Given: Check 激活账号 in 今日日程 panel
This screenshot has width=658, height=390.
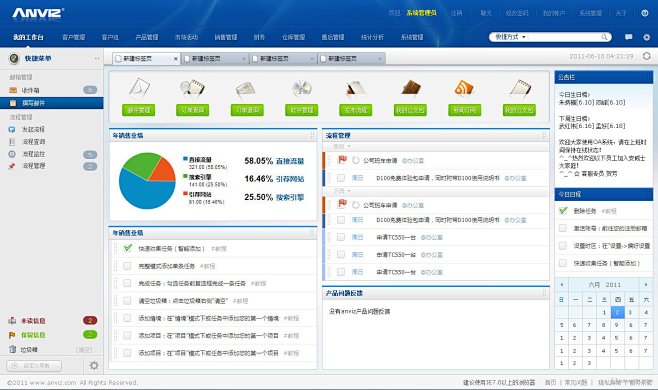Looking at the screenshot, I should tap(563, 228).
